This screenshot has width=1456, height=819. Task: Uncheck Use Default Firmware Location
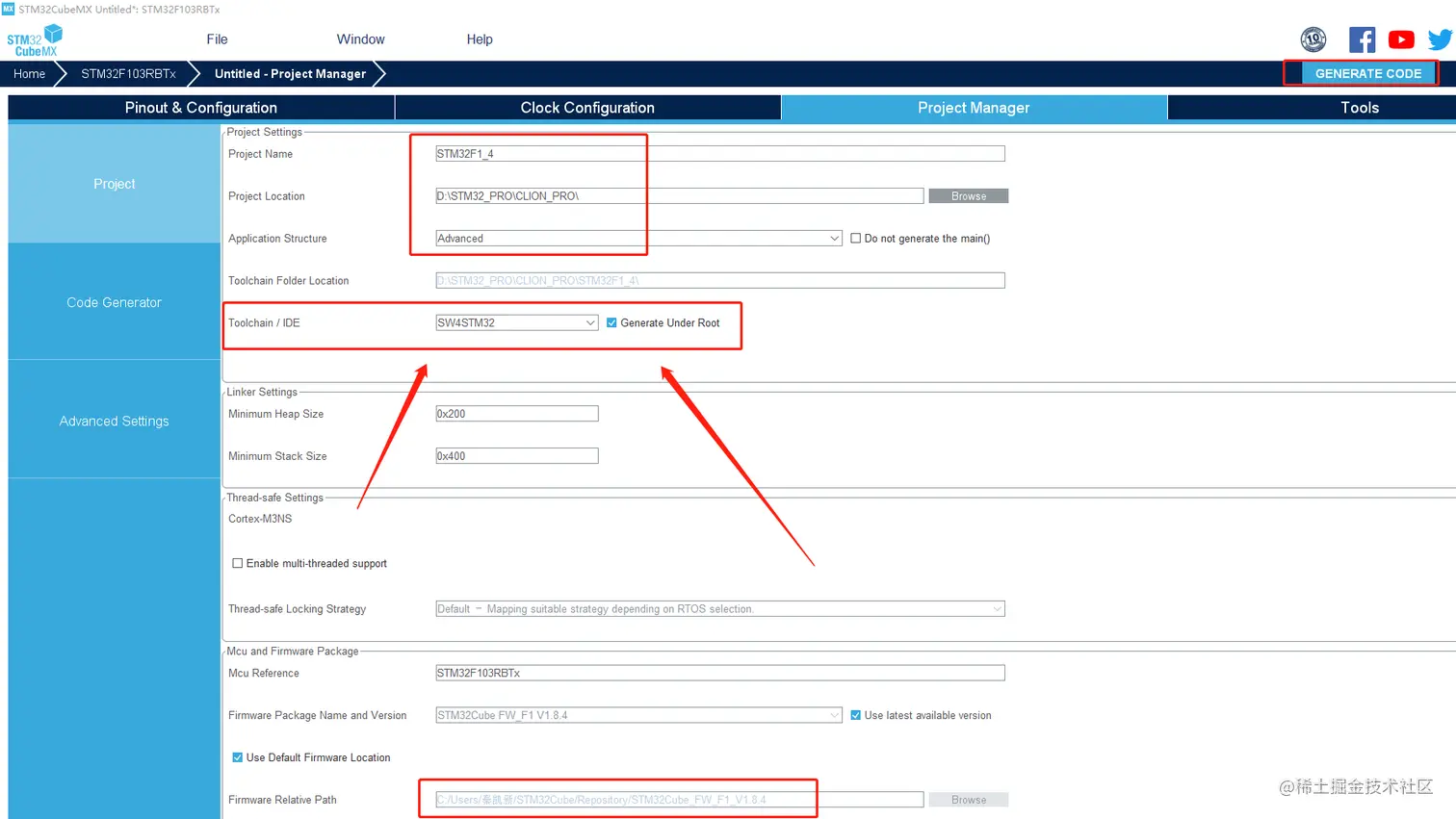[x=238, y=758]
